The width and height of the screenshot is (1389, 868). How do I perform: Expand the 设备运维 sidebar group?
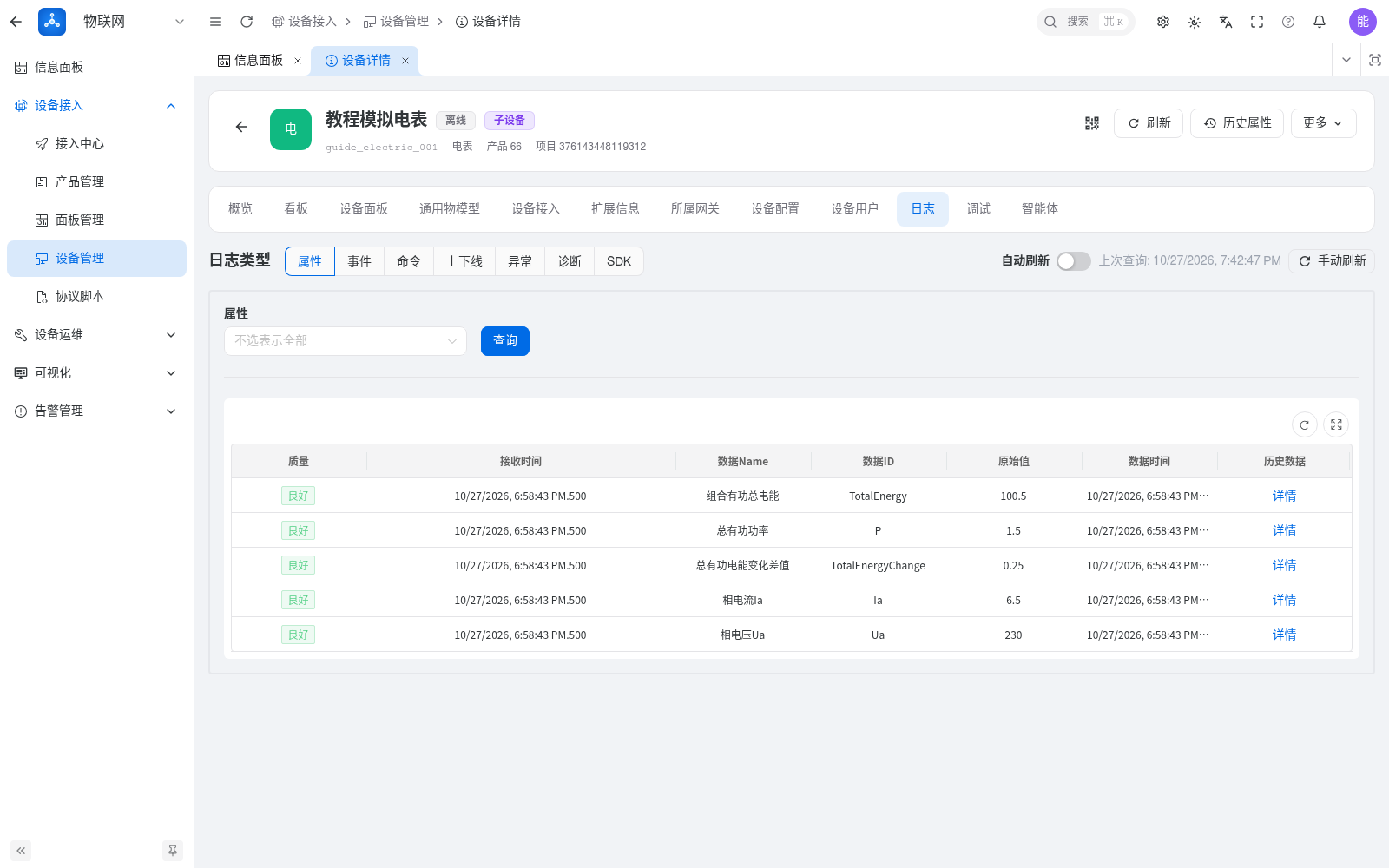[96, 335]
